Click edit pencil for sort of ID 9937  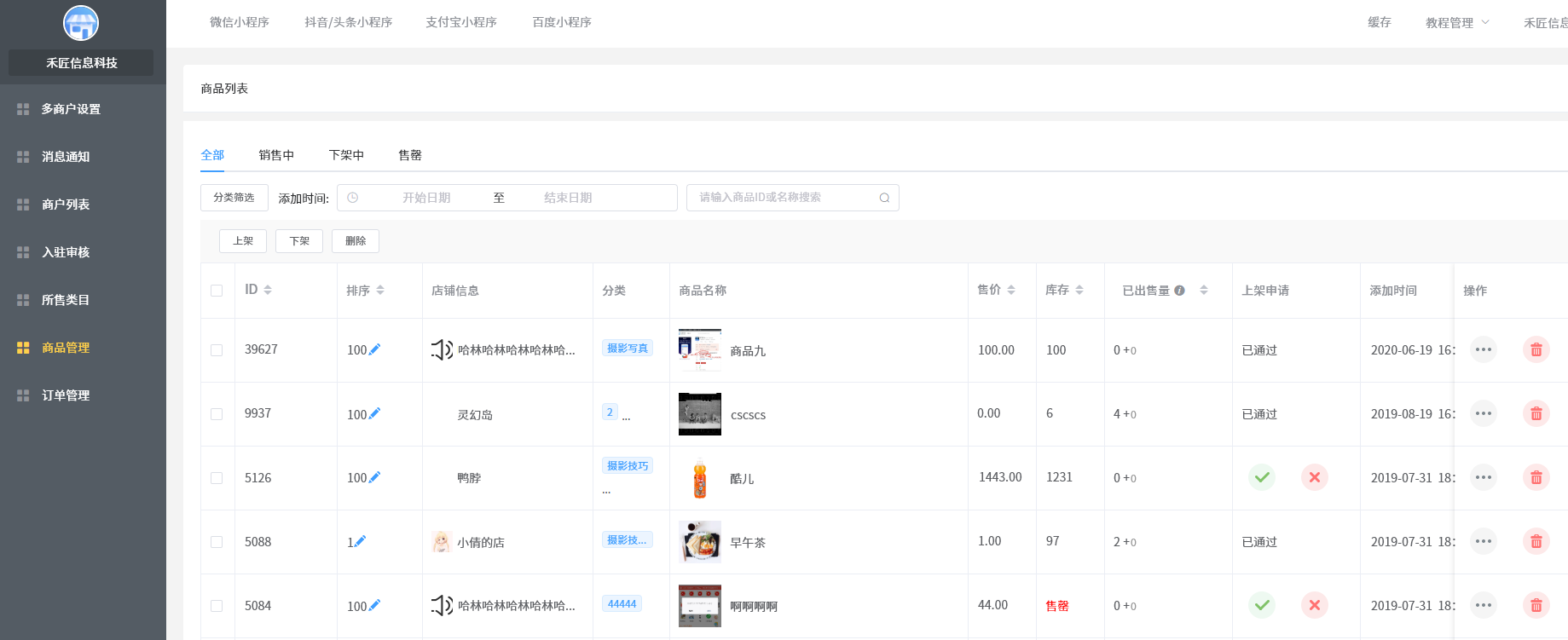[374, 413]
